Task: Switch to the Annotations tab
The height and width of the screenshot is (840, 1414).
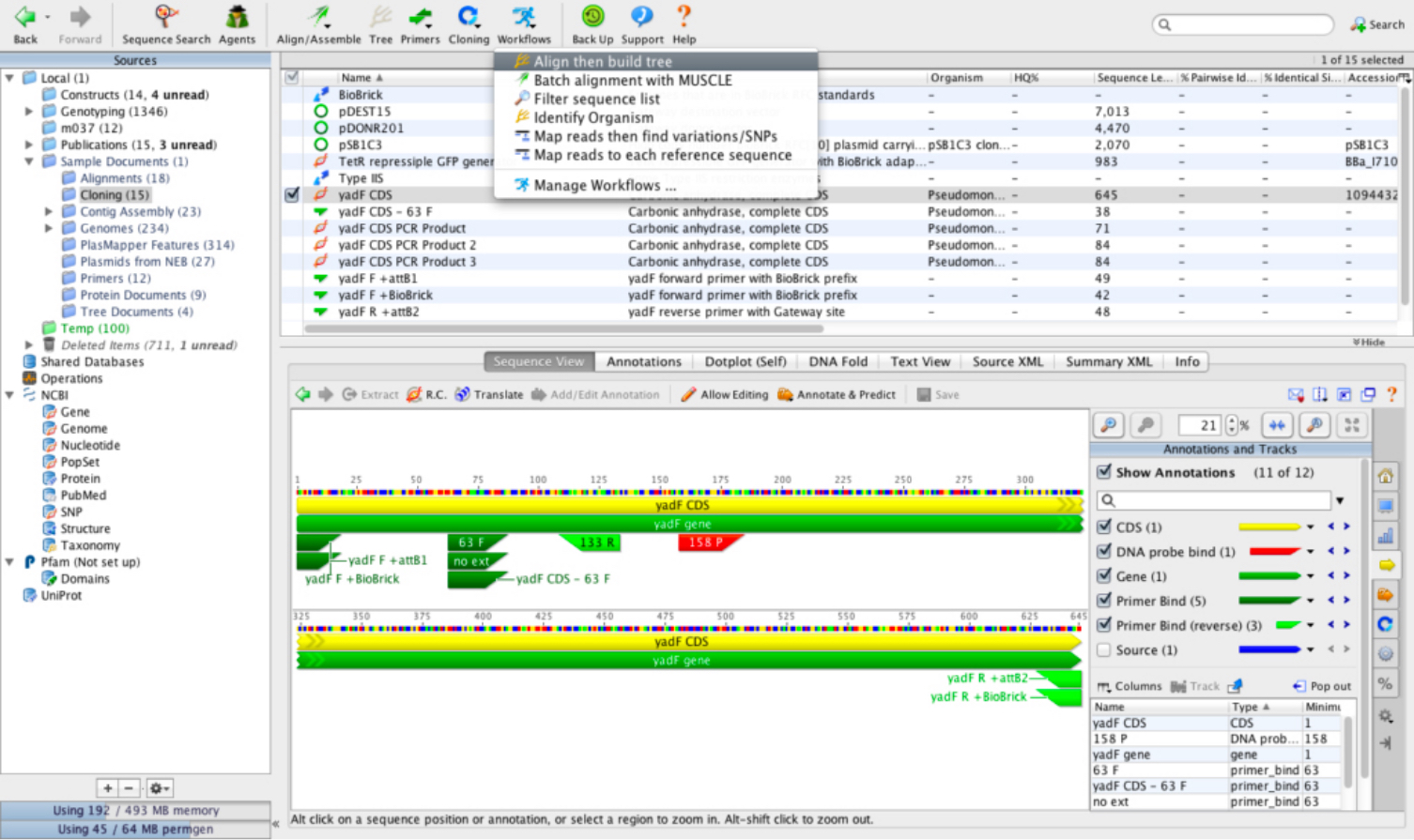Action: point(643,361)
